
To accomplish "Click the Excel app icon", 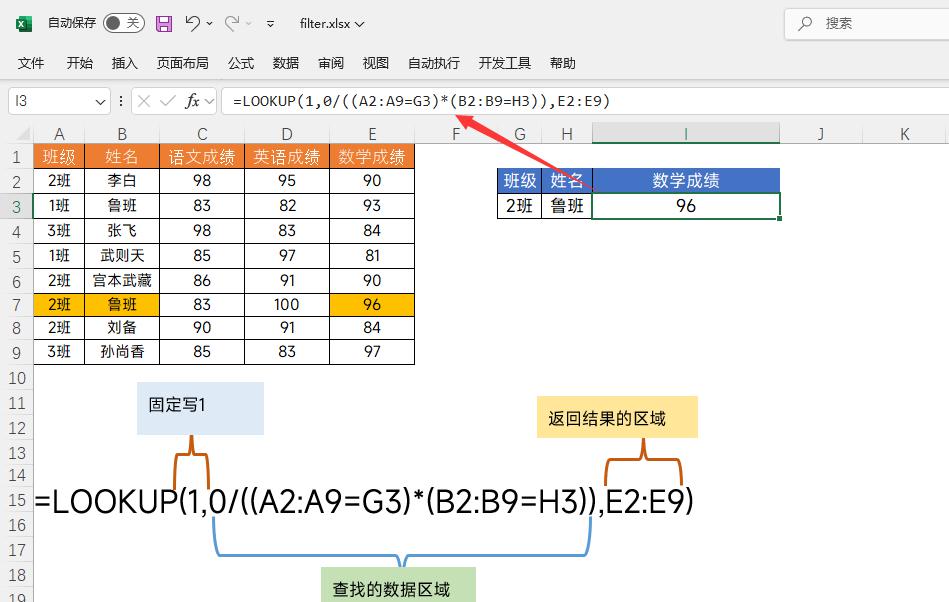I will pos(24,24).
